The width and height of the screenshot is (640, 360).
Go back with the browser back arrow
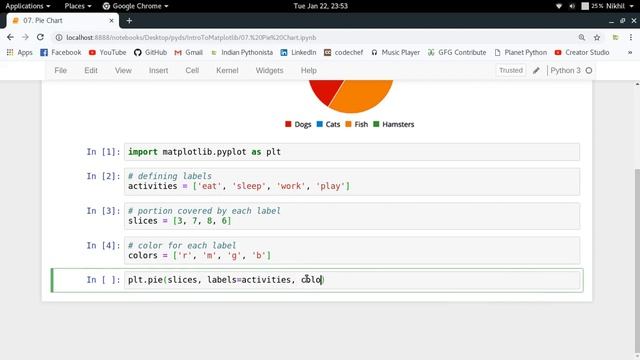10,37
